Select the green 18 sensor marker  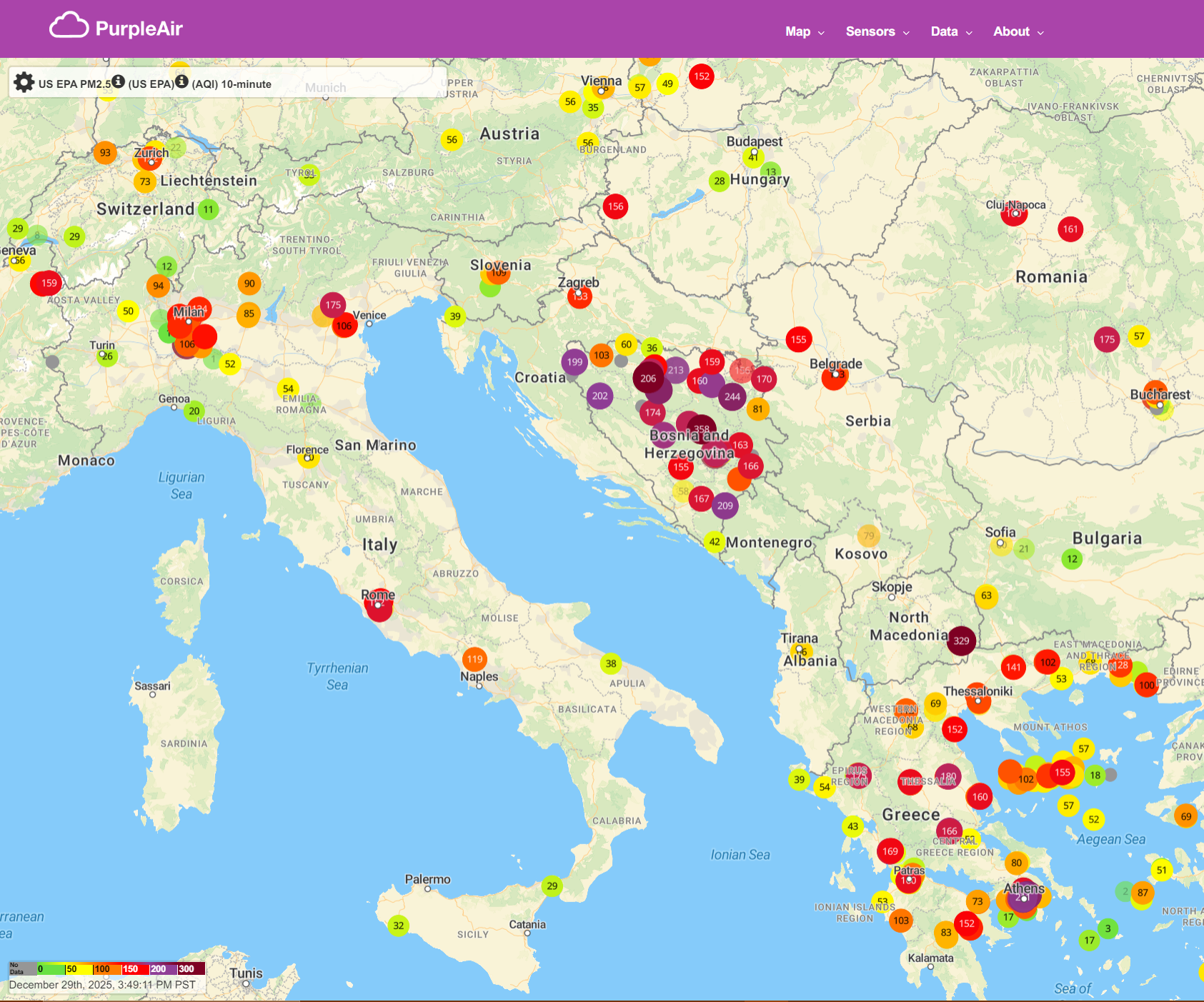(x=1095, y=775)
